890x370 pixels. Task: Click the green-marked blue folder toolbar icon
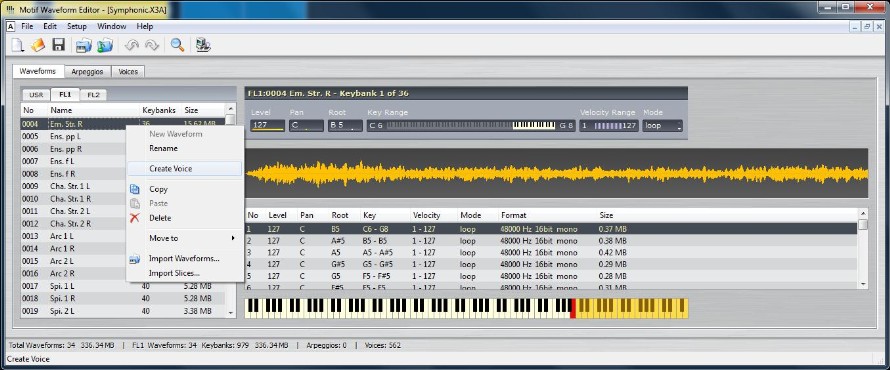pyautogui.click(x=104, y=45)
